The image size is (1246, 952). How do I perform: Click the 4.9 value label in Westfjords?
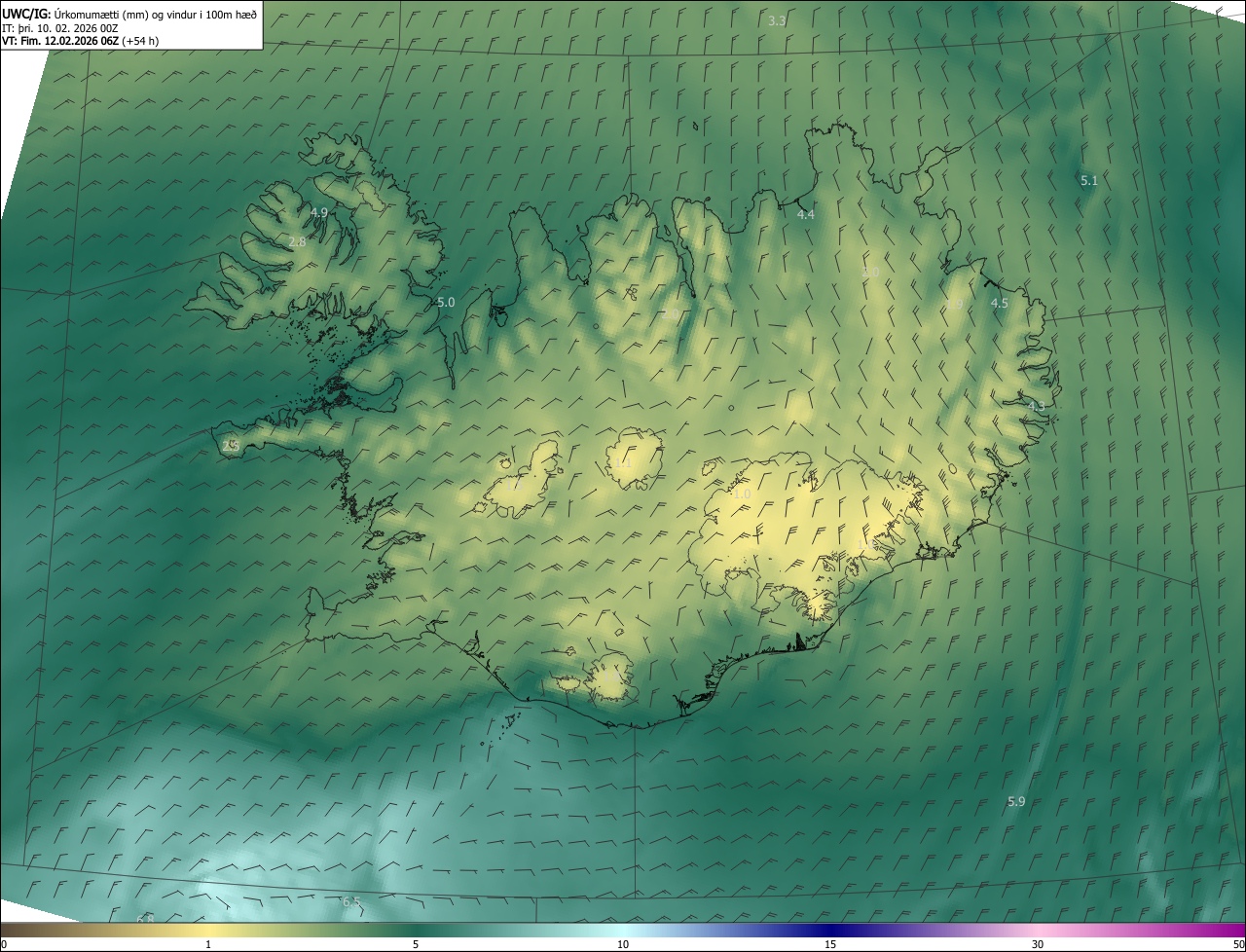318,212
